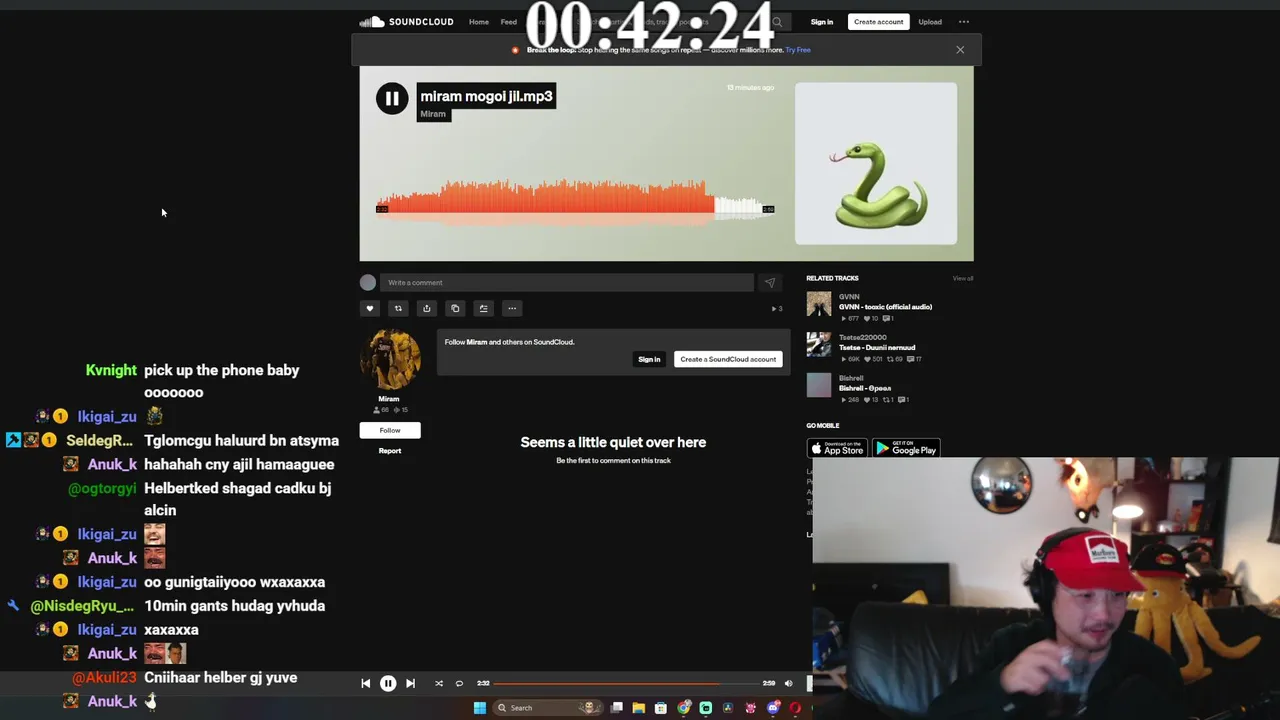Dismiss the Break the loop banner

point(960,50)
